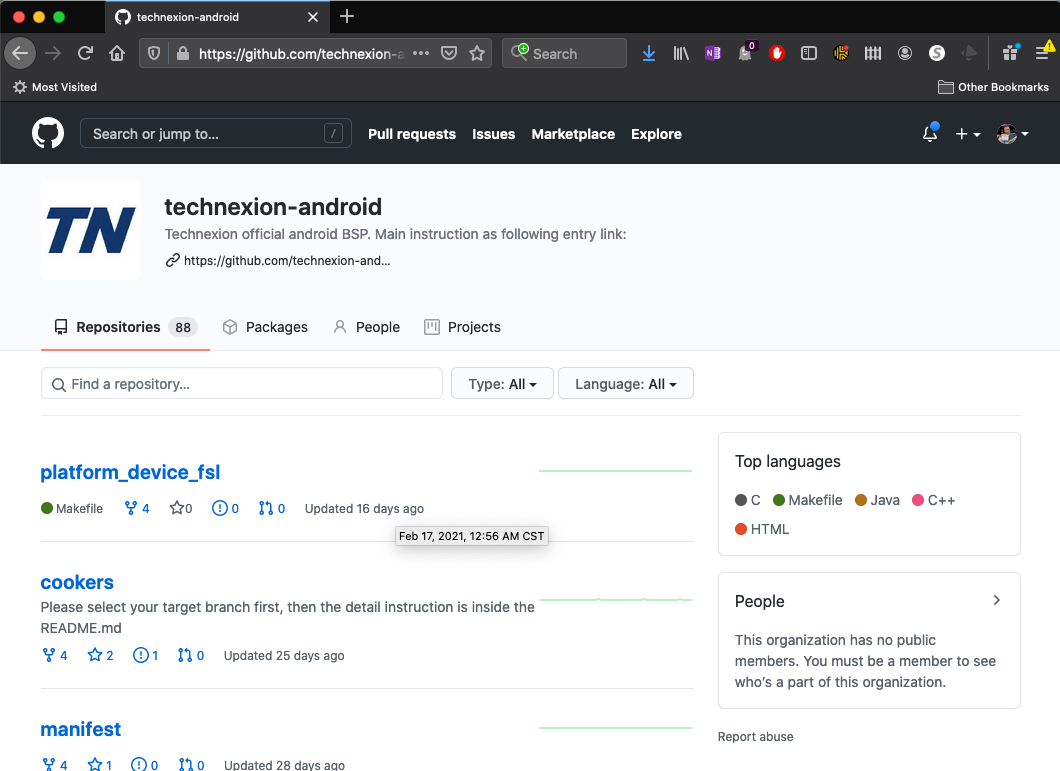Click the Find a repository field

241,383
